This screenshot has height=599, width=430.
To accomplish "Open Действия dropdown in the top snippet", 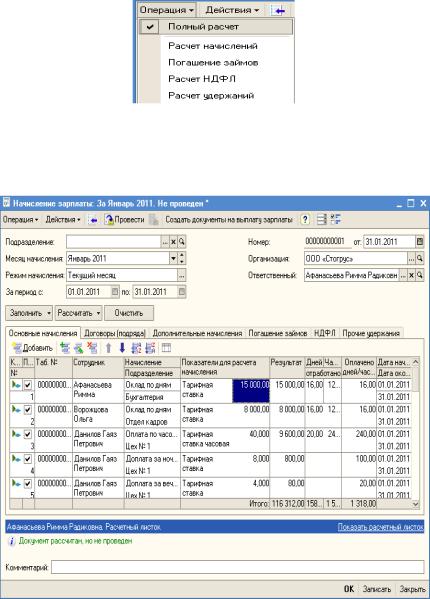I will pyautogui.click(x=232, y=10).
